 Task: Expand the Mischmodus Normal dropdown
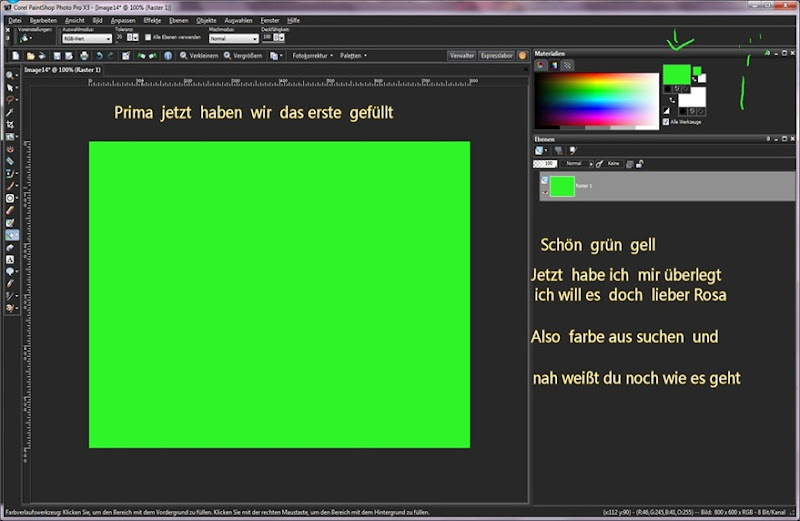(x=234, y=38)
